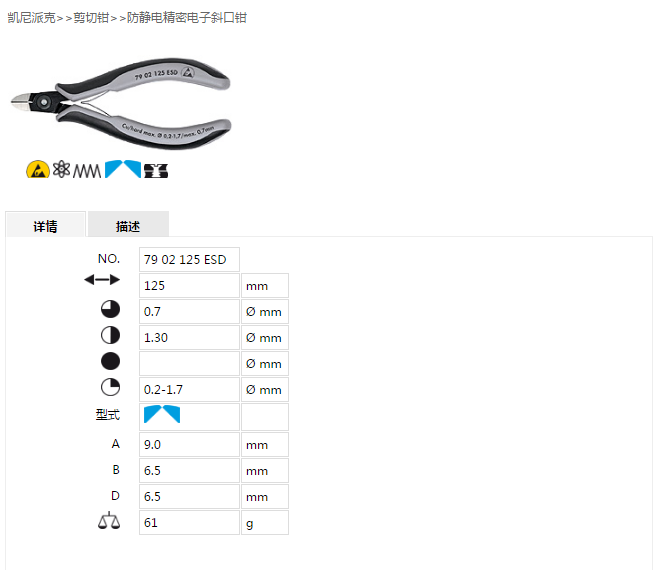Image resolution: width=658 pixels, height=570 pixels.
Task: Click the 79 02 125 ESD field
Action: coord(189,259)
